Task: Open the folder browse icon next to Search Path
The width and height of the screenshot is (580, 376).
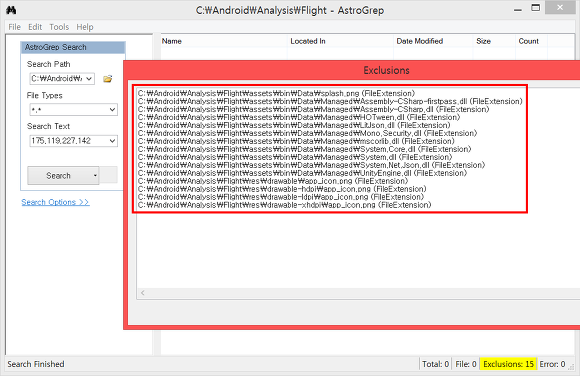Action: pos(108,79)
